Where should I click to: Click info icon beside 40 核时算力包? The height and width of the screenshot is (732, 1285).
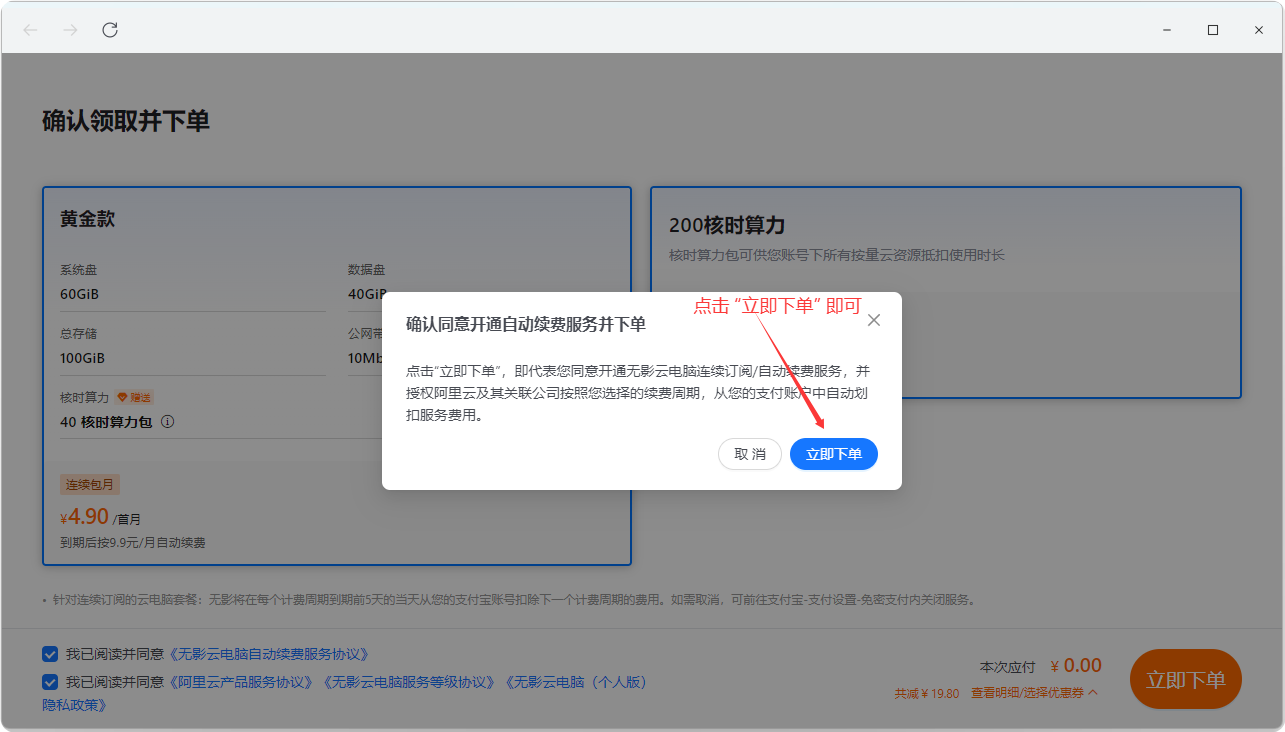click(x=168, y=422)
